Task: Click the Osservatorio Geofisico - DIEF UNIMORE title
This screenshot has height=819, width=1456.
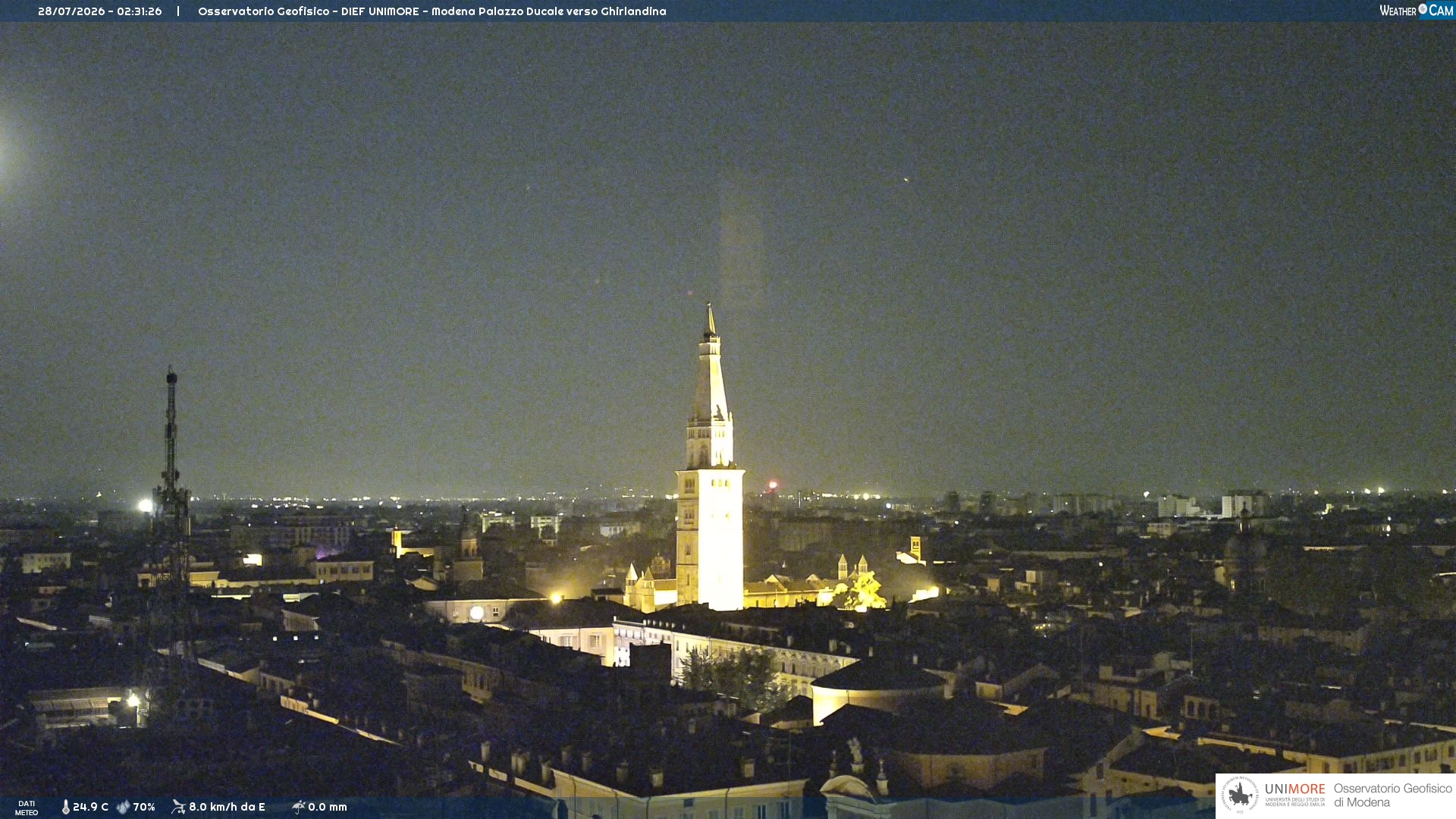Action: pyautogui.click(x=432, y=11)
